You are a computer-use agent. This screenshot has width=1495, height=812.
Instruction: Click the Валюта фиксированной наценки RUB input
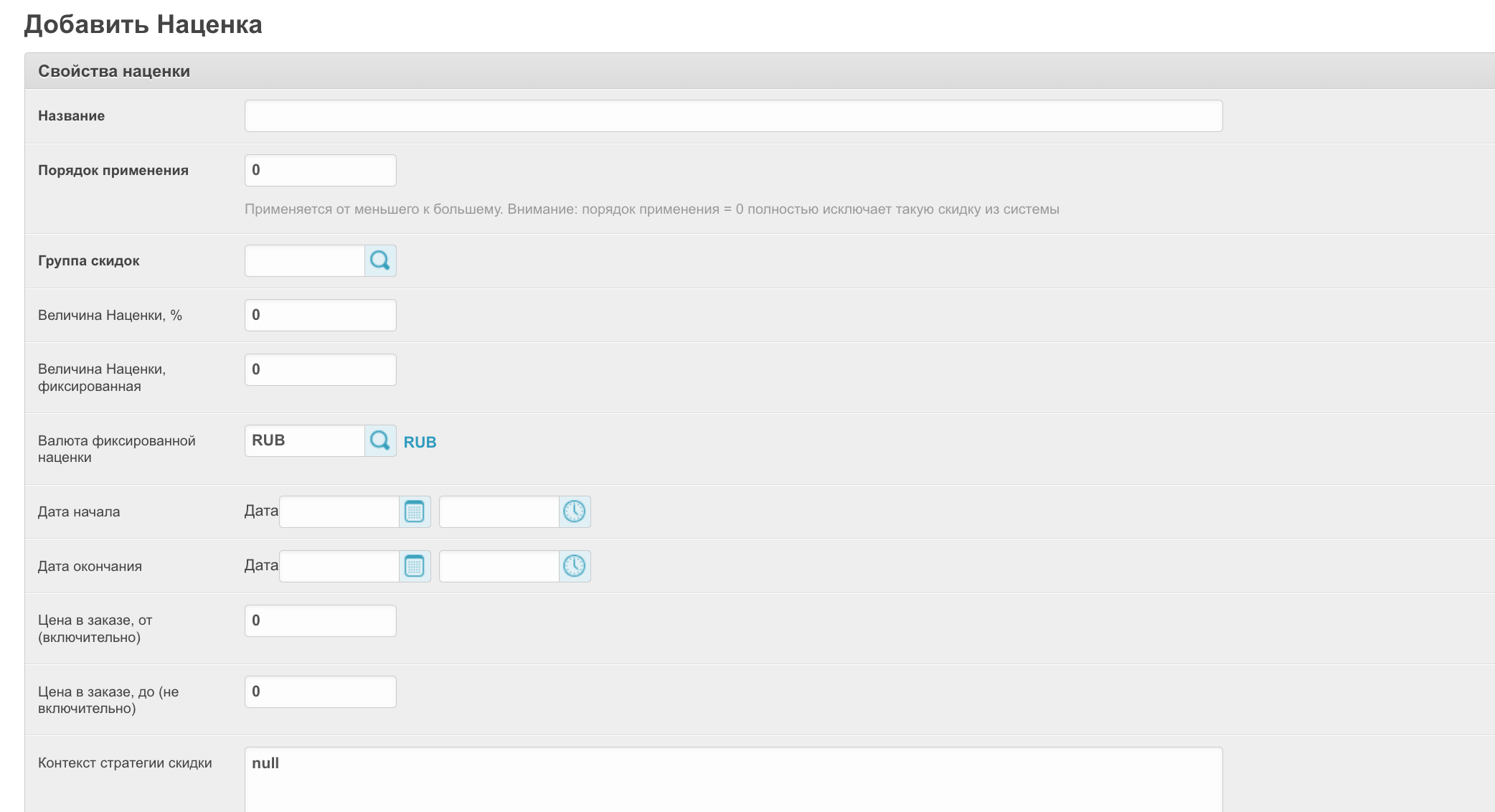tap(304, 440)
